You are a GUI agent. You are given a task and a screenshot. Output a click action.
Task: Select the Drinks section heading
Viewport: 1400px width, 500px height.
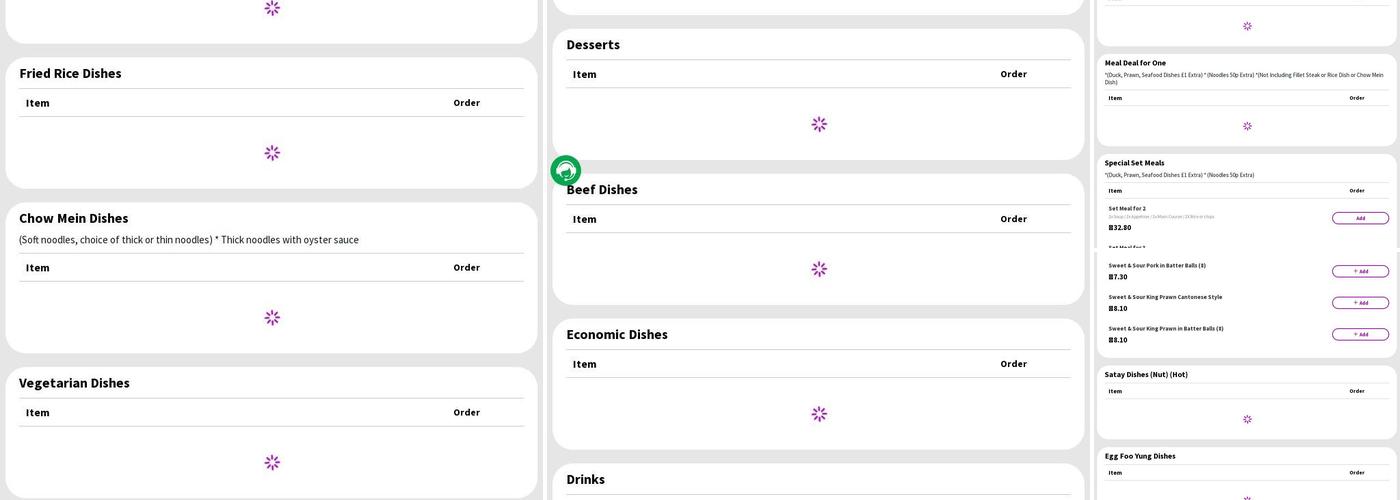(x=585, y=480)
